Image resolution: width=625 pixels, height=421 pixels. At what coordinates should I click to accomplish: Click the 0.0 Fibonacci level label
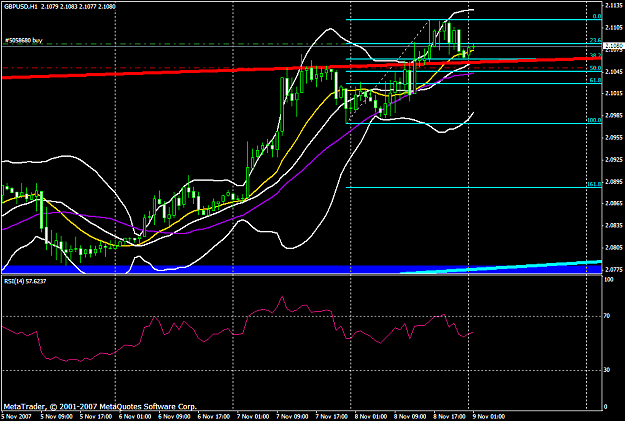(x=597, y=16)
